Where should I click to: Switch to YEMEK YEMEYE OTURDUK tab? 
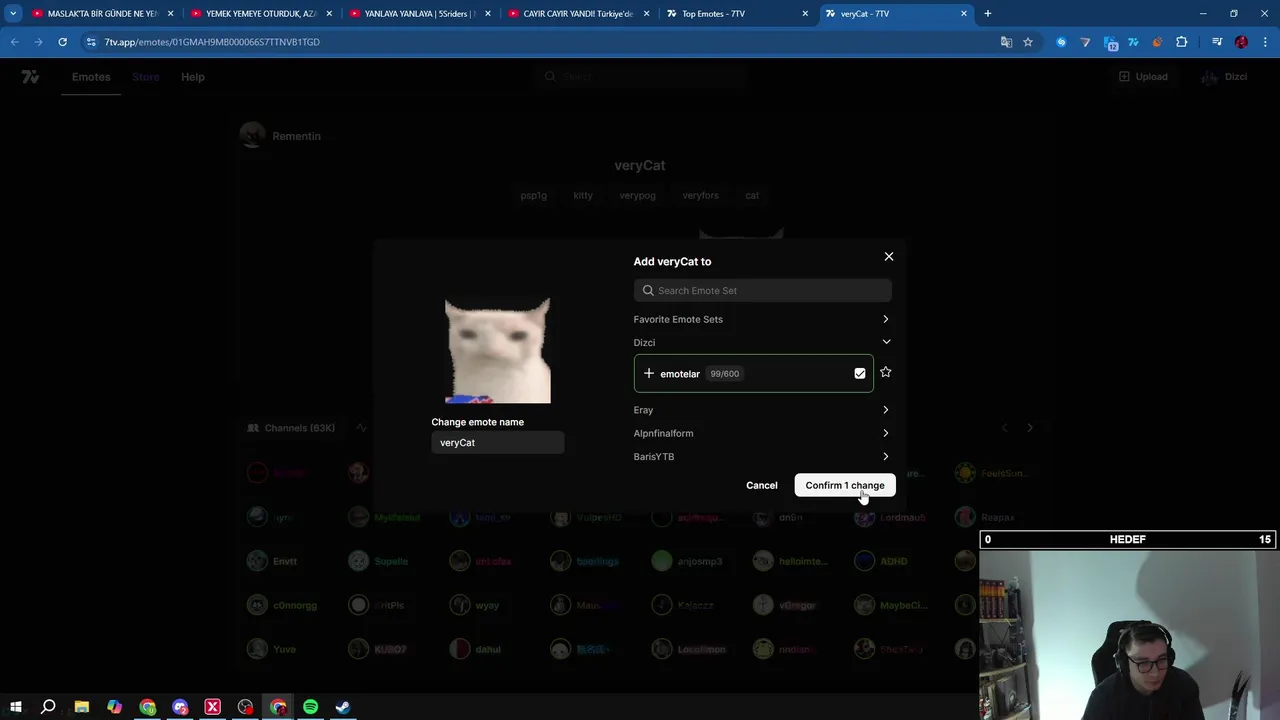click(x=260, y=14)
